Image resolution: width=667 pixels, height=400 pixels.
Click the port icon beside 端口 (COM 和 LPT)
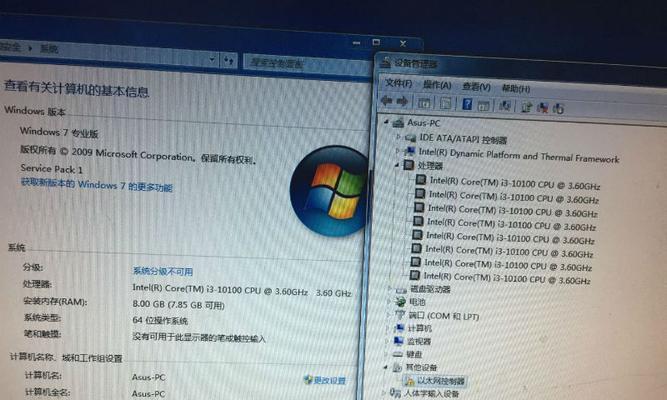coord(400,315)
